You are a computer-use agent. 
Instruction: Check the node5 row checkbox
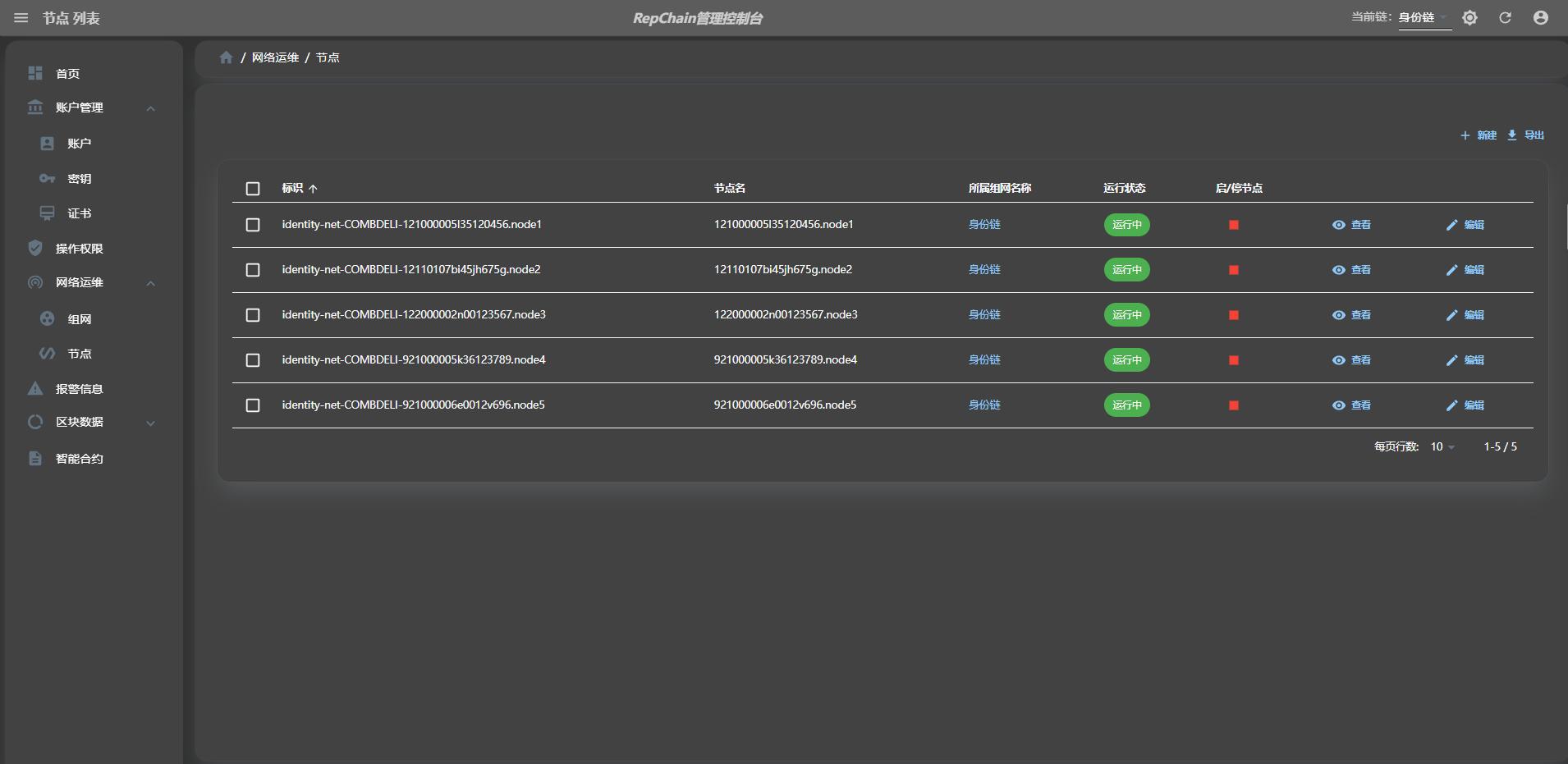click(x=253, y=405)
